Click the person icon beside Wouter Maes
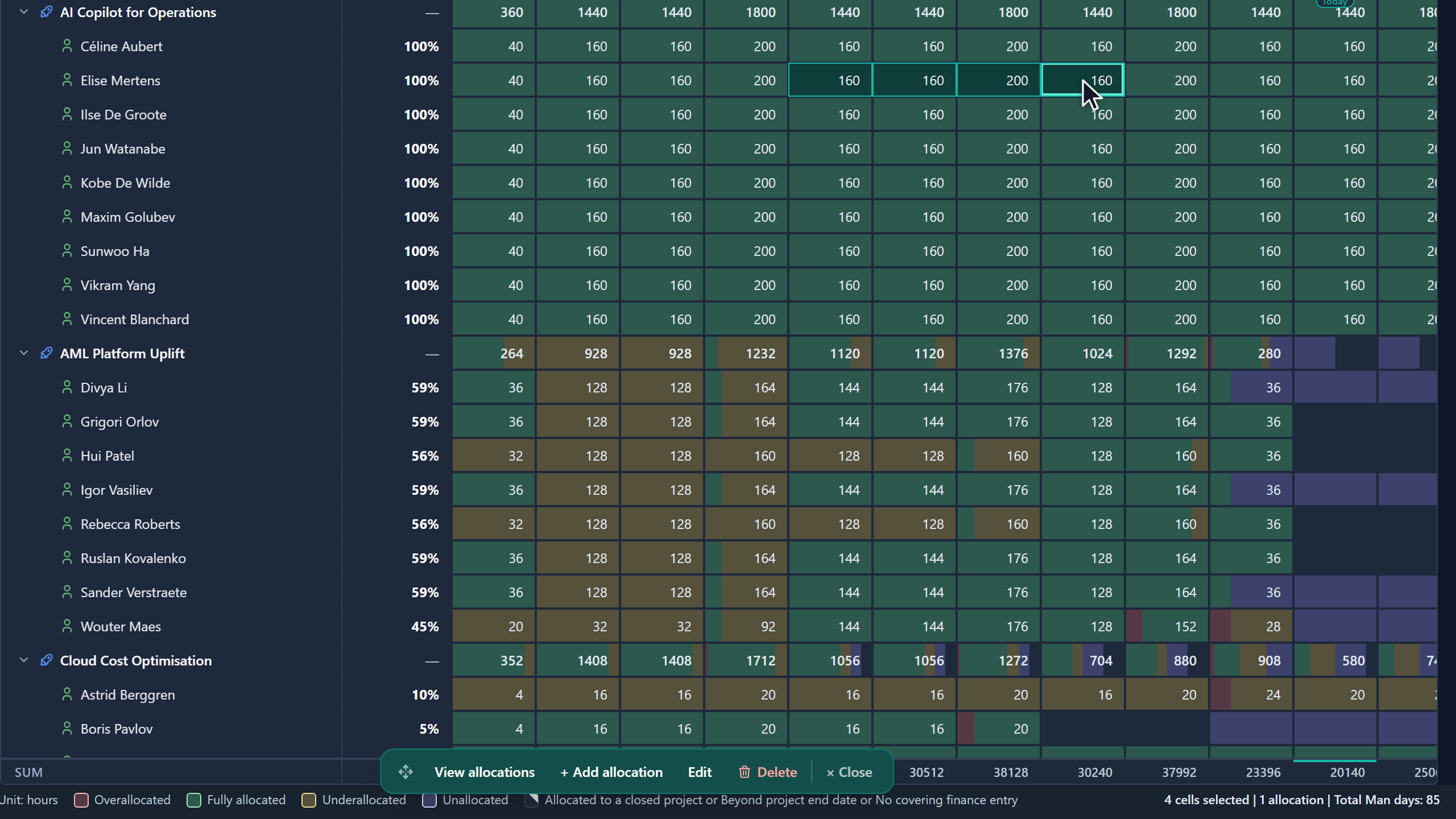This screenshot has height=819, width=1456. click(67, 626)
